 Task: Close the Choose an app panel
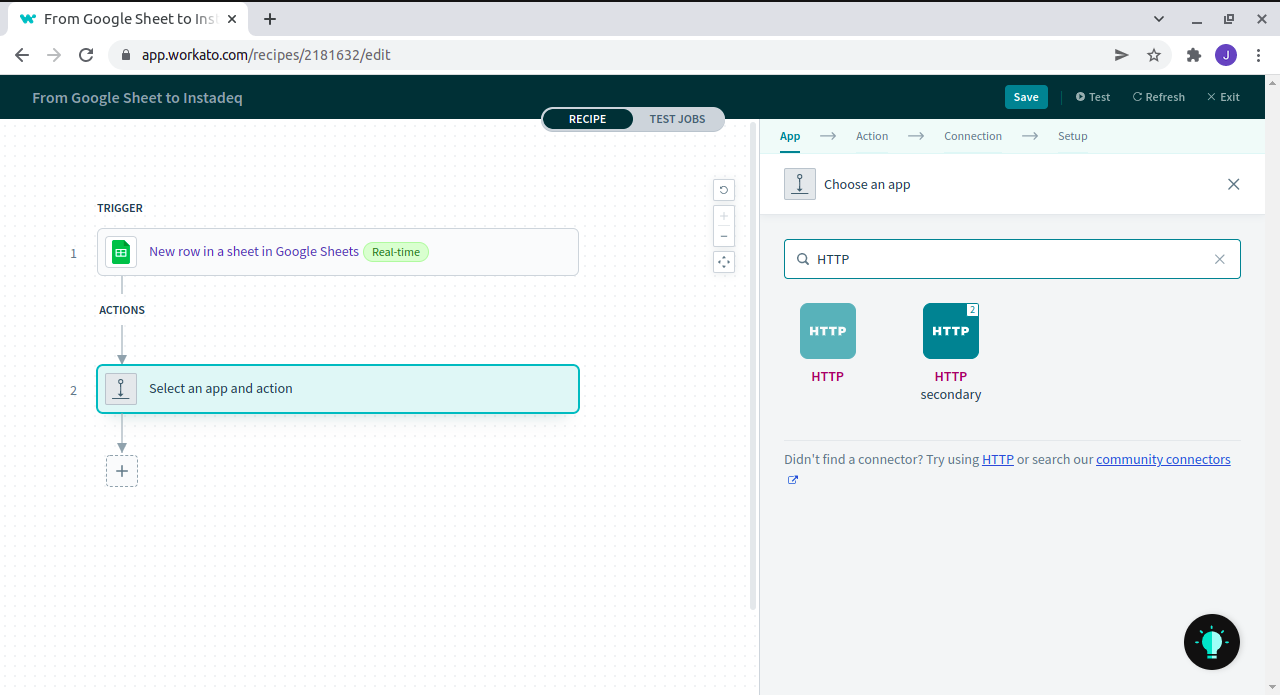tap(1233, 184)
